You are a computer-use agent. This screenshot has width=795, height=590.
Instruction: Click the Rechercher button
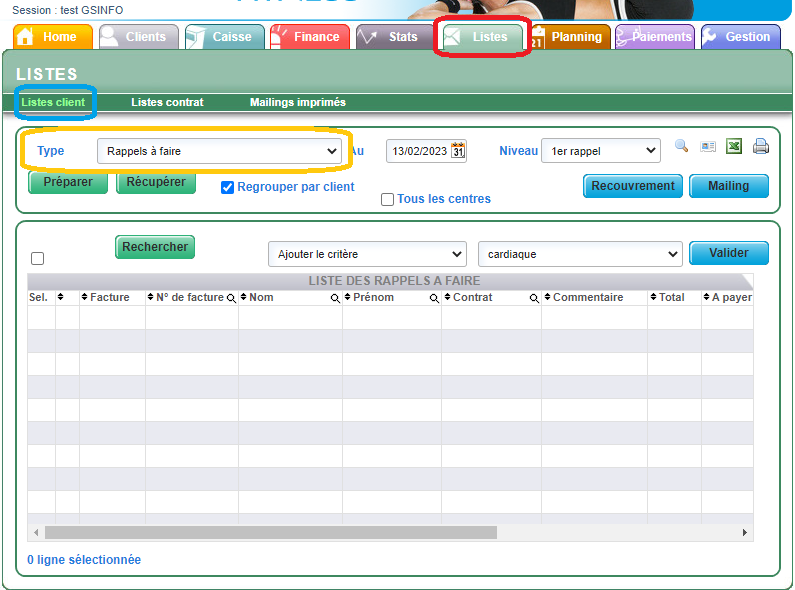155,247
